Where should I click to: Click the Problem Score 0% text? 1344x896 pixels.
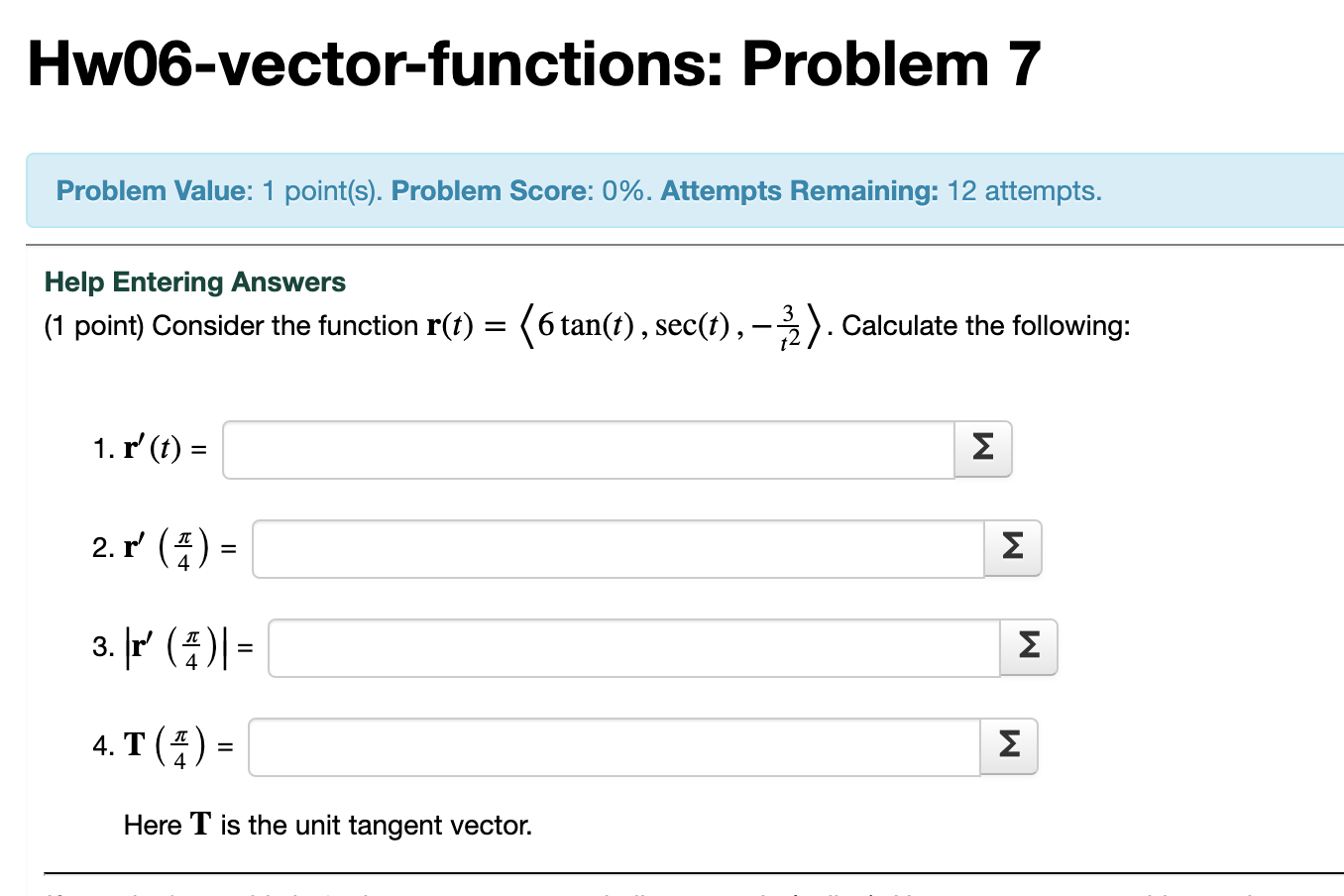(520, 190)
